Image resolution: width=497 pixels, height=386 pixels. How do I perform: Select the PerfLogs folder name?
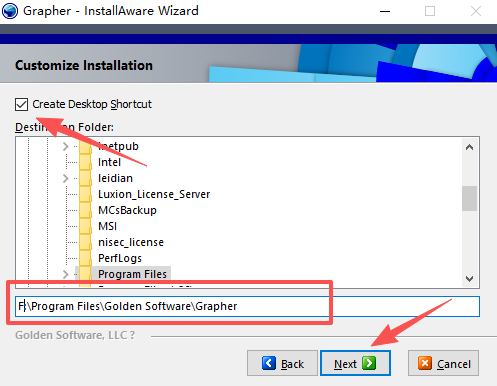(x=120, y=258)
